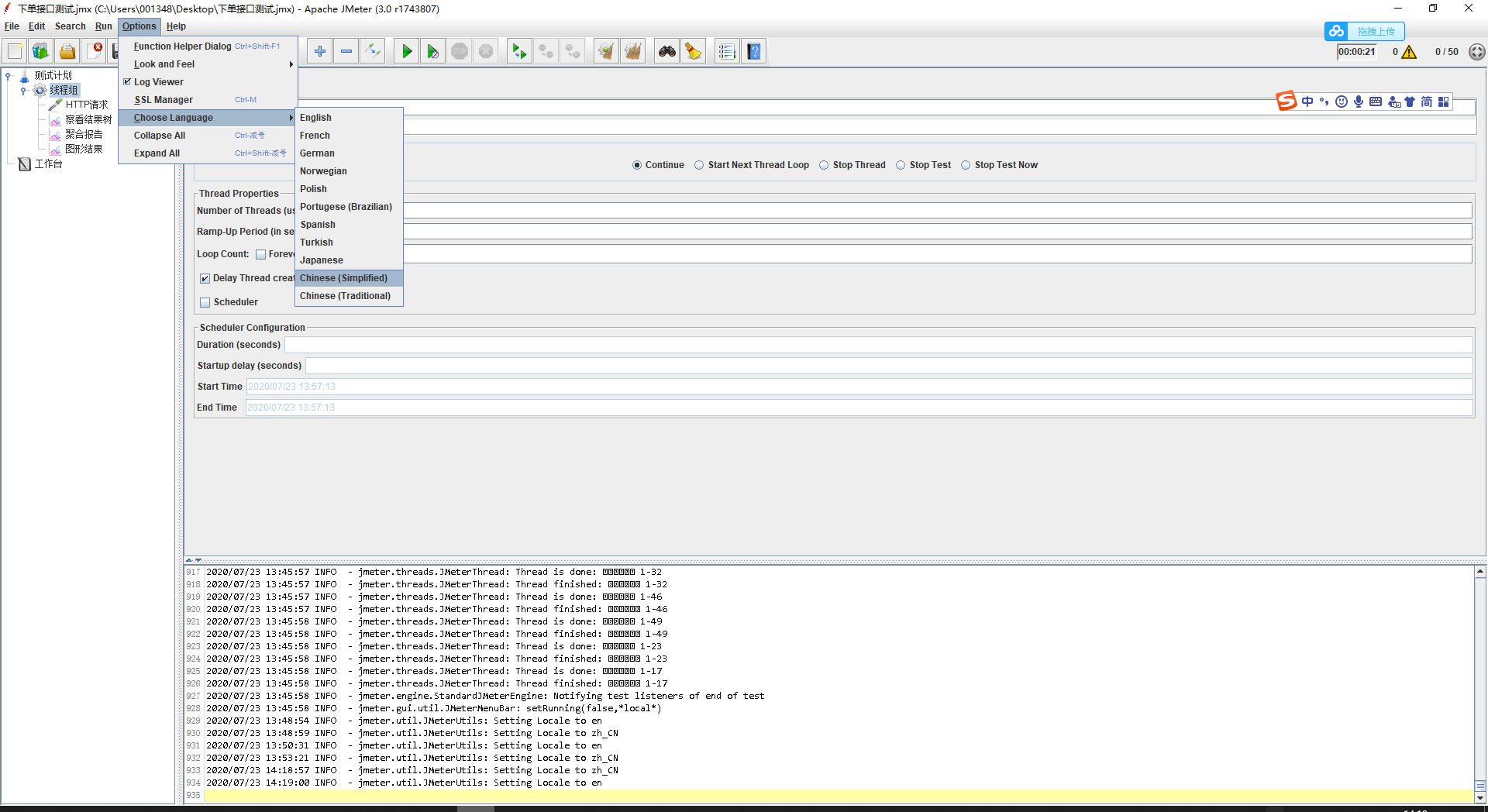Toggle the Log Viewer checkbox menu item
This screenshot has width=1488, height=812.
pos(128,81)
